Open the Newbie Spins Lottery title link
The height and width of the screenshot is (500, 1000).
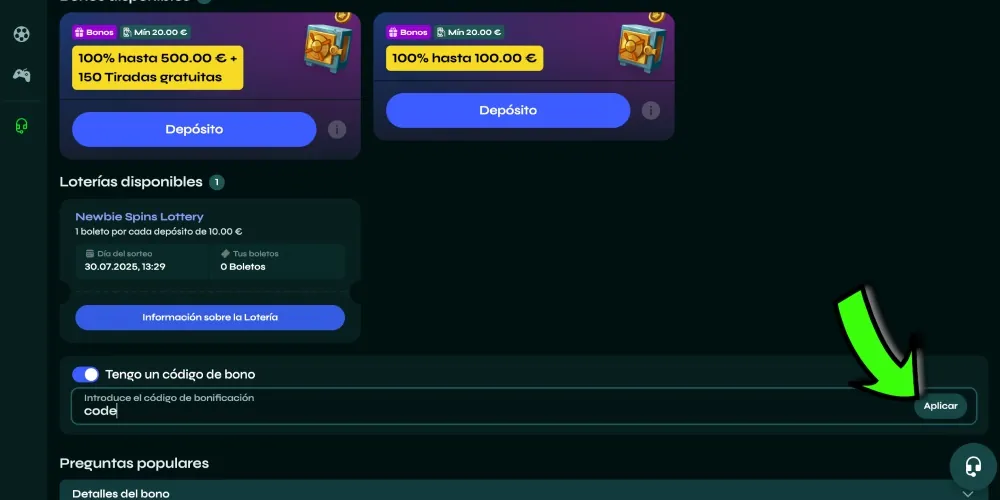pos(139,217)
